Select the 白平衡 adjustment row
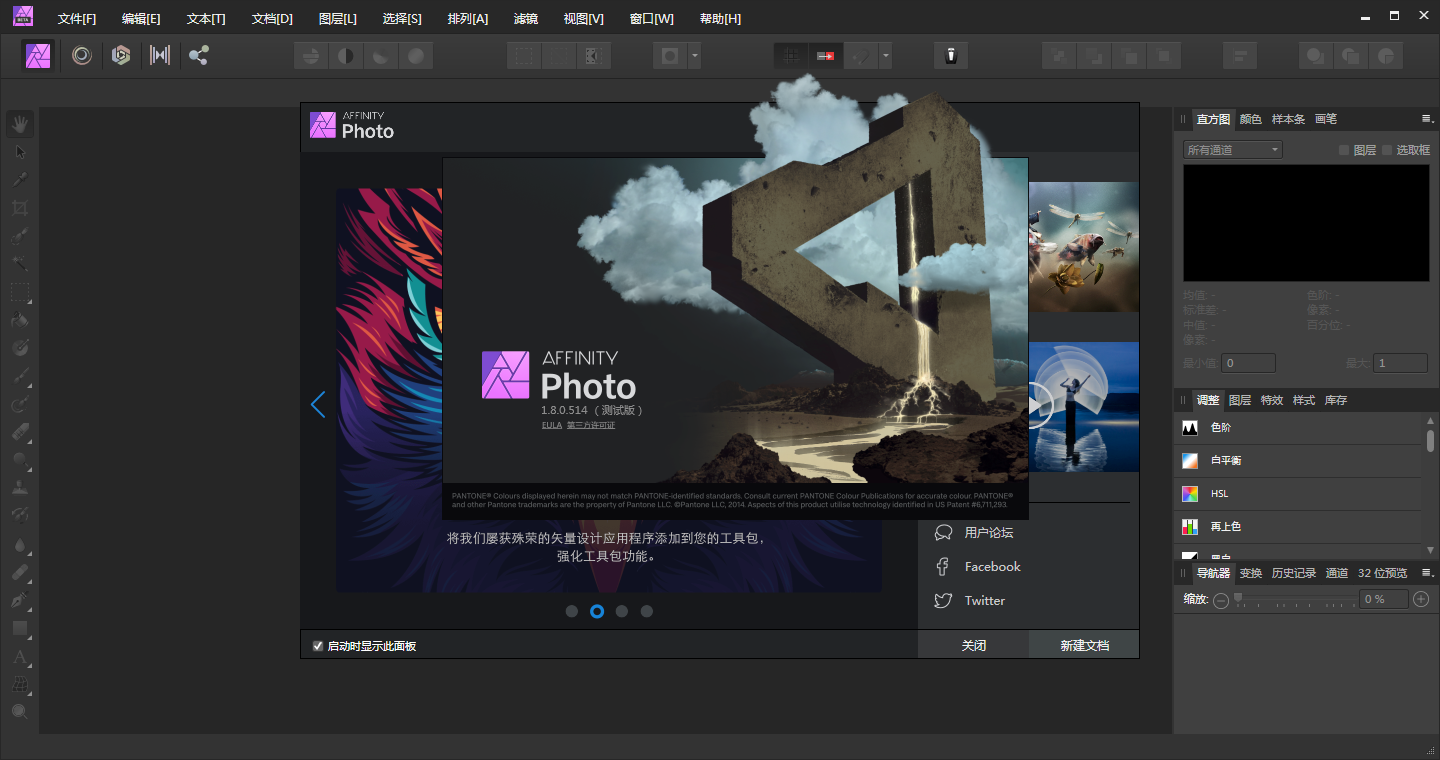Screen dimensions: 1440x760 (x=1297, y=461)
